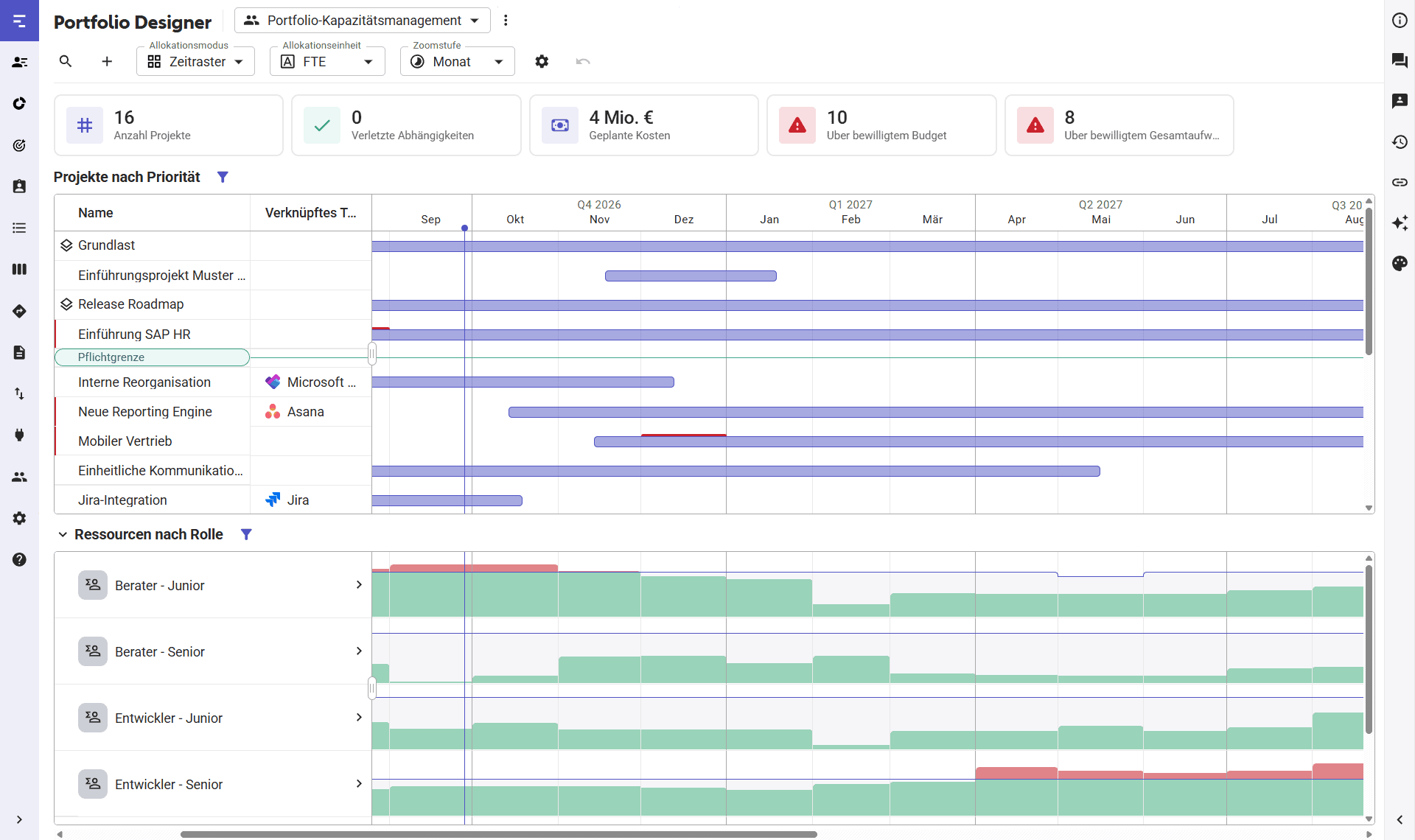Open left sidebar settings gear
Viewport: 1415px width, 840px height.
tap(20, 518)
